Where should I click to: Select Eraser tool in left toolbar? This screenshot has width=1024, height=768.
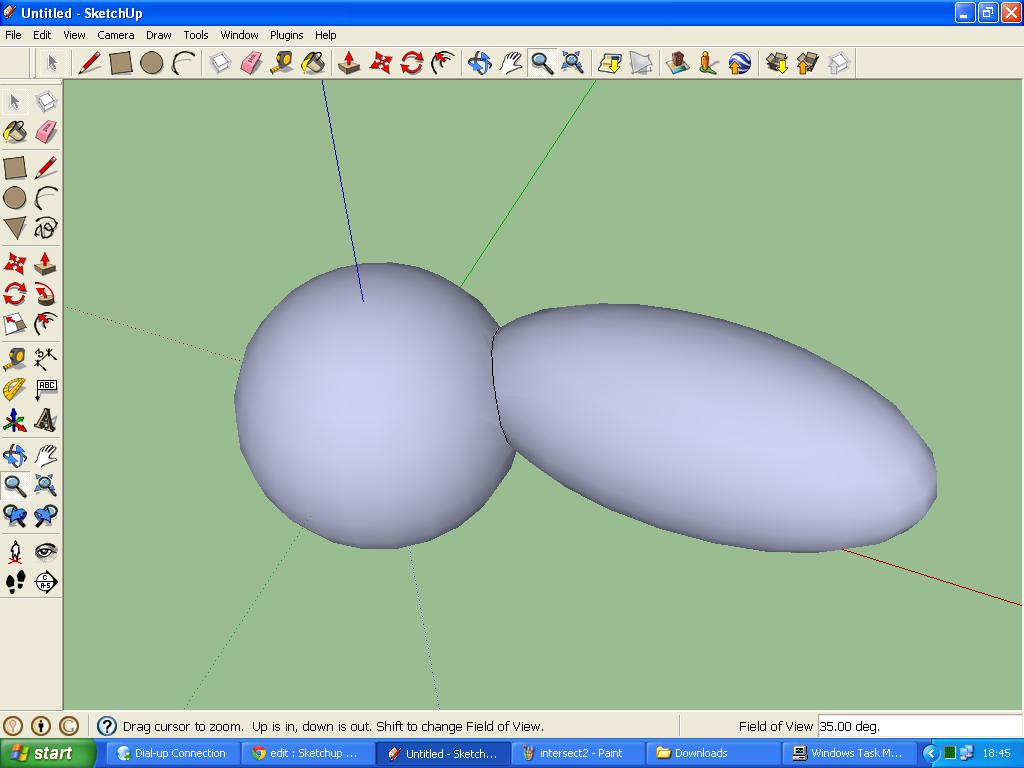pos(46,132)
